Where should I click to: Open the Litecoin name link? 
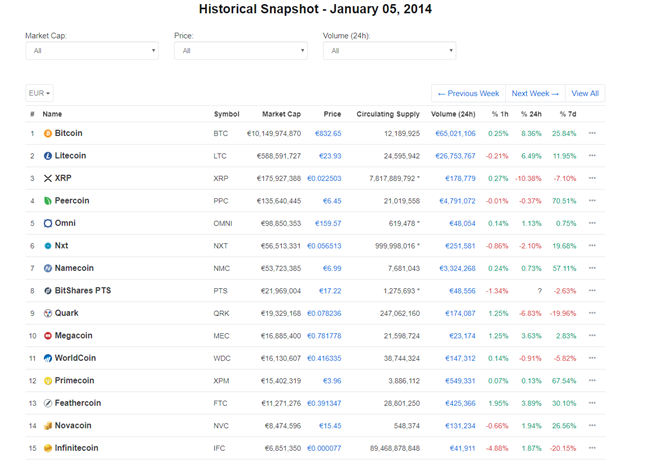point(70,155)
